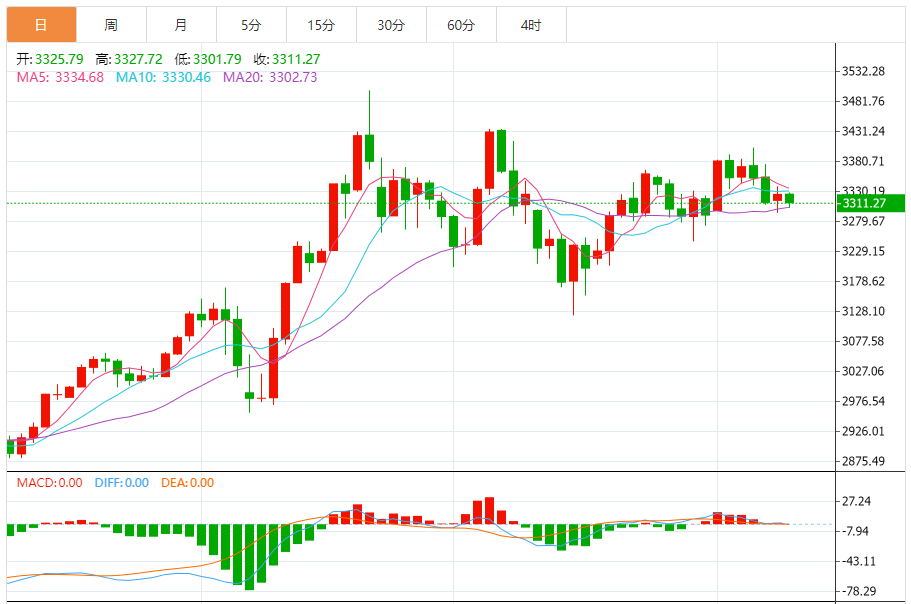This screenshot has width=911, height=604.
Task: Click the 3128.10 price axis label
Action: point(863,311)
